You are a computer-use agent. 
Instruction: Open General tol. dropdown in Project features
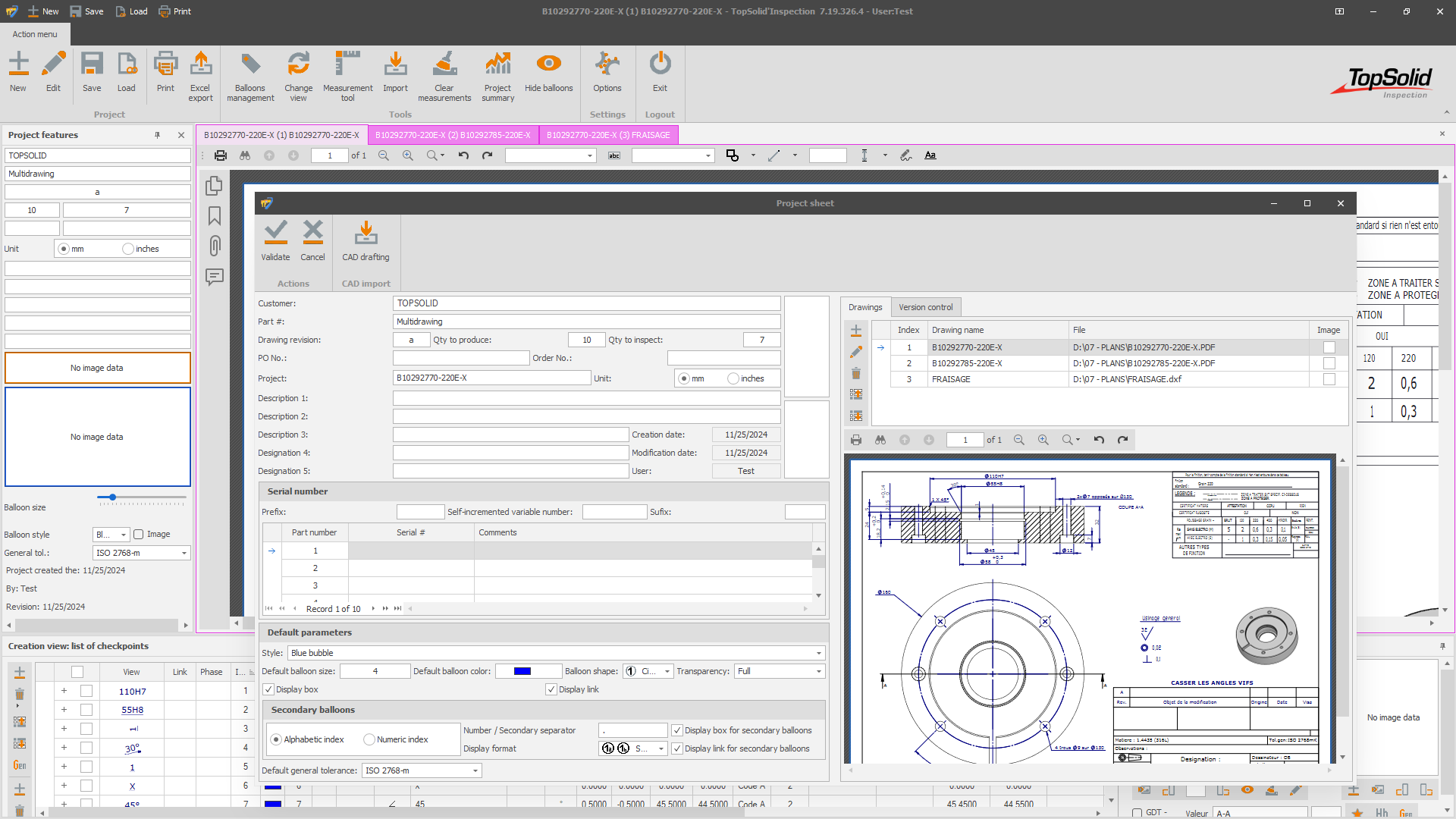[x=184, y=553]
